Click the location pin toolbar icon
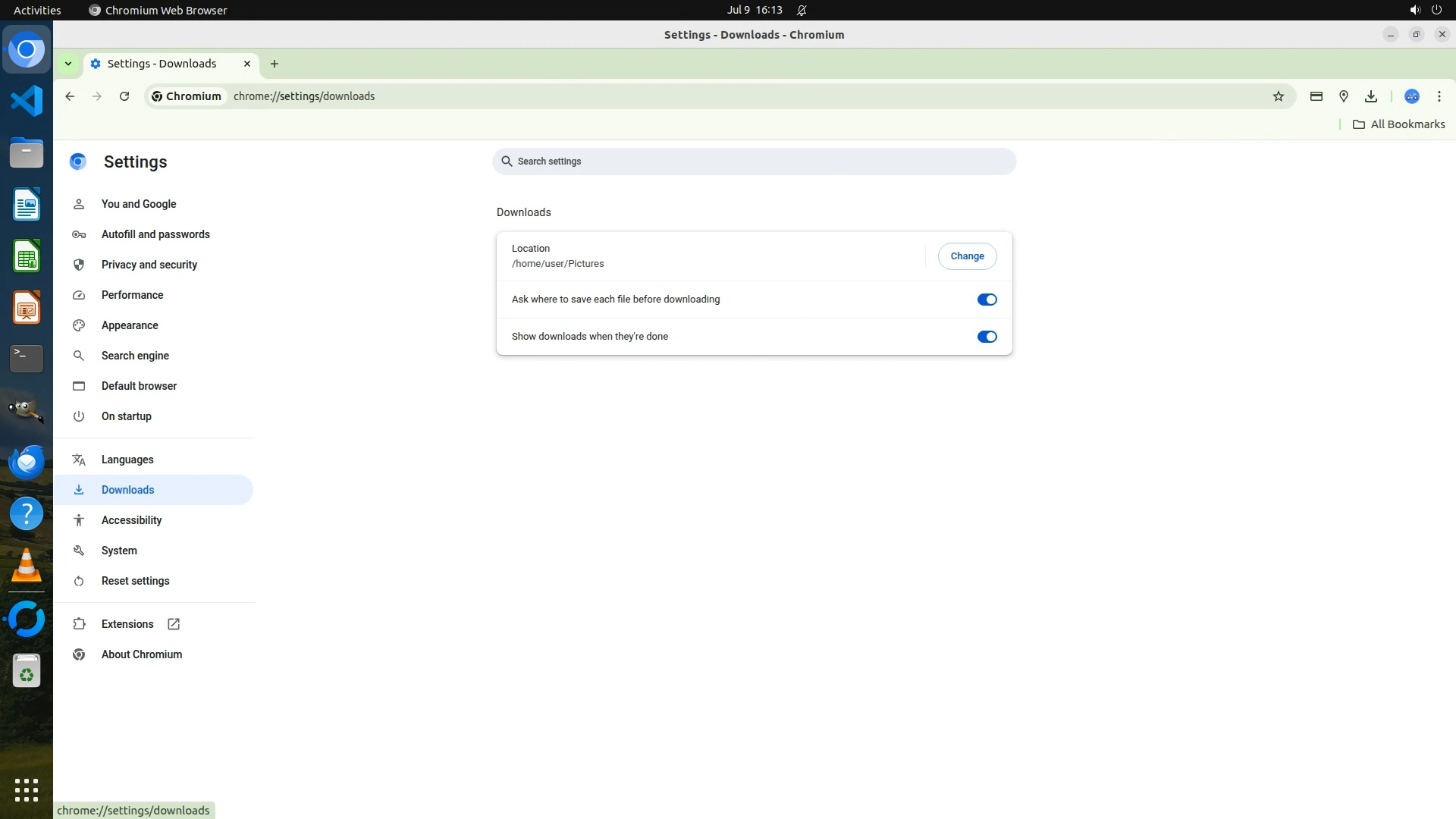Screen dimensions: 1456x819 click(x=1344, y=96)
